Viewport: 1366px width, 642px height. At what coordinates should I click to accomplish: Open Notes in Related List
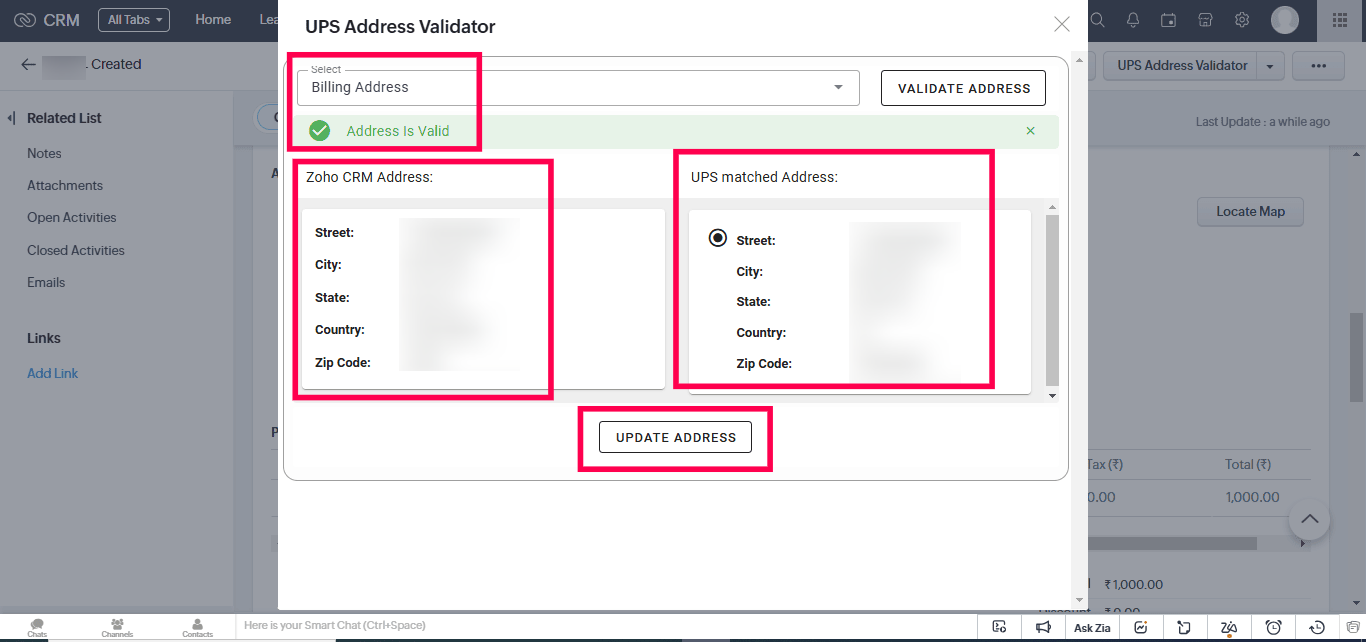coord(44,153)
